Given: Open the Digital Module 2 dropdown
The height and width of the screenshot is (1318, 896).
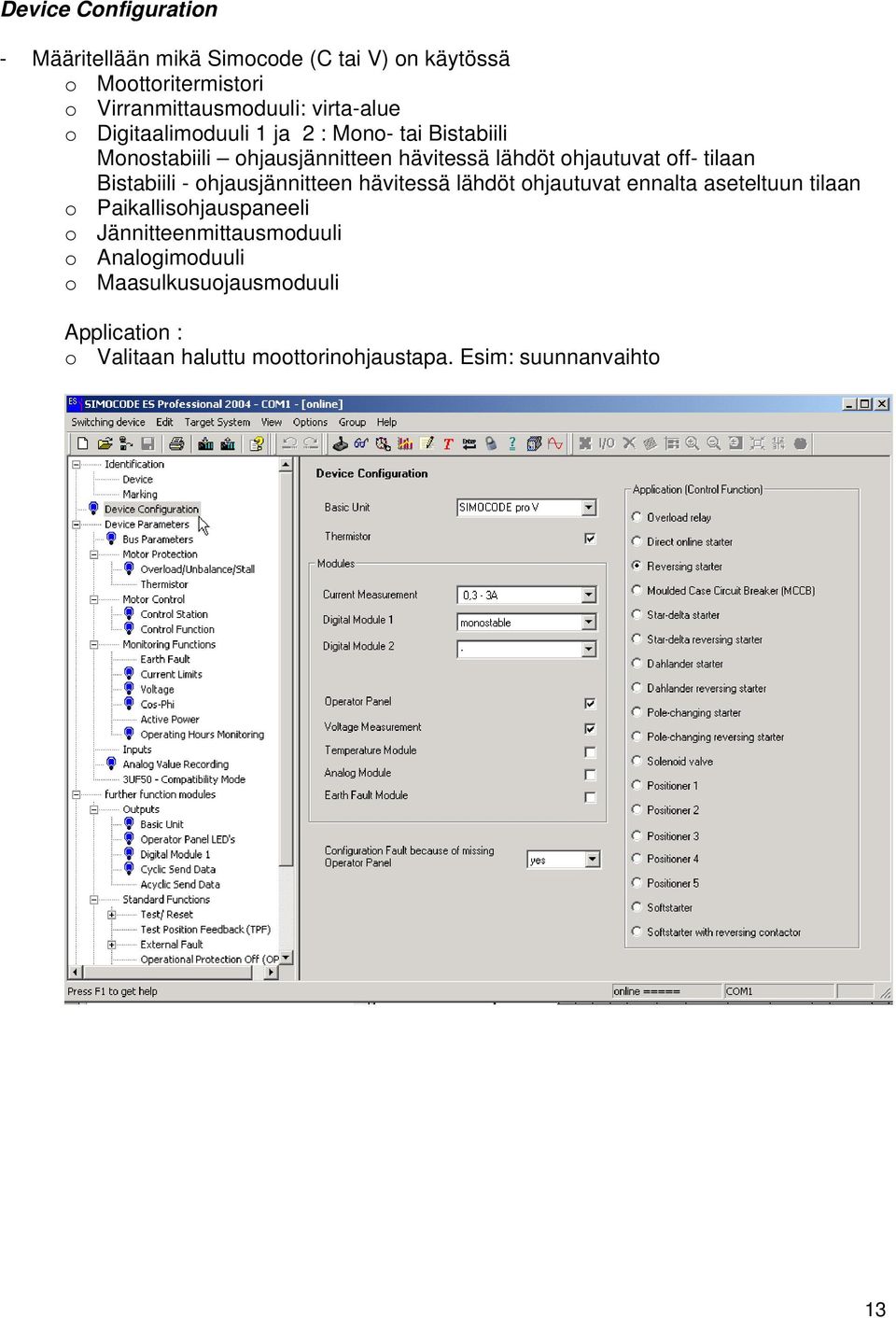Looking at the screenshot, I should (x=589, y=649).
